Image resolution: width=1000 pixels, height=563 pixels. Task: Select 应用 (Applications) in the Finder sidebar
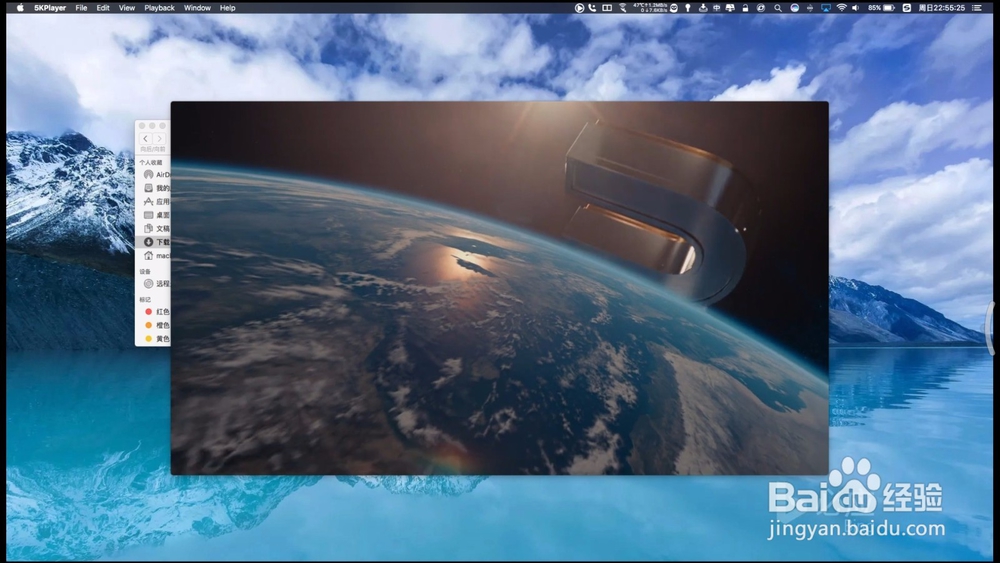point(153,201)
